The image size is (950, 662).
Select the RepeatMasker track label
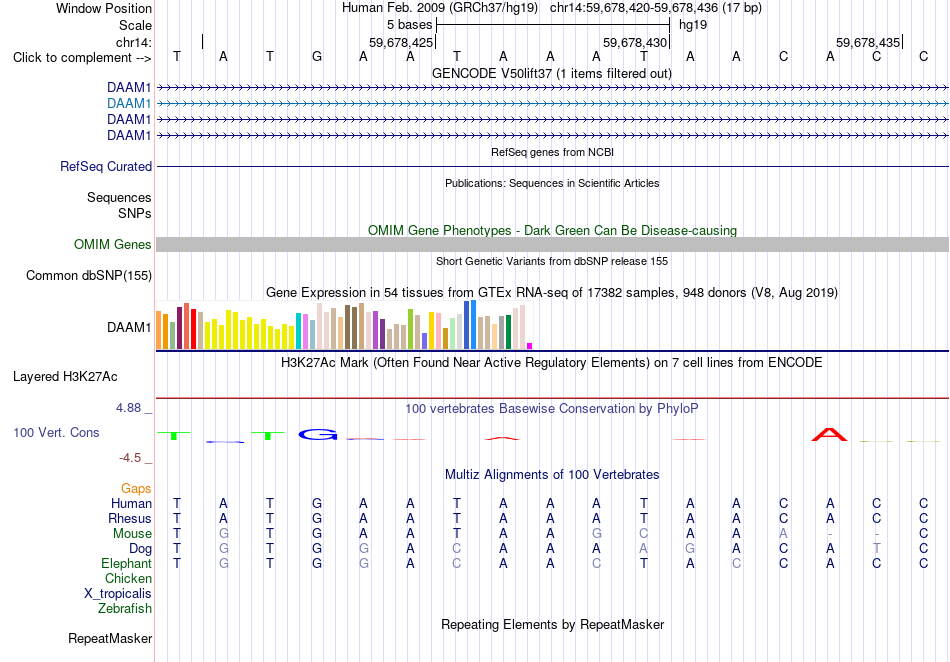(110, 638)
